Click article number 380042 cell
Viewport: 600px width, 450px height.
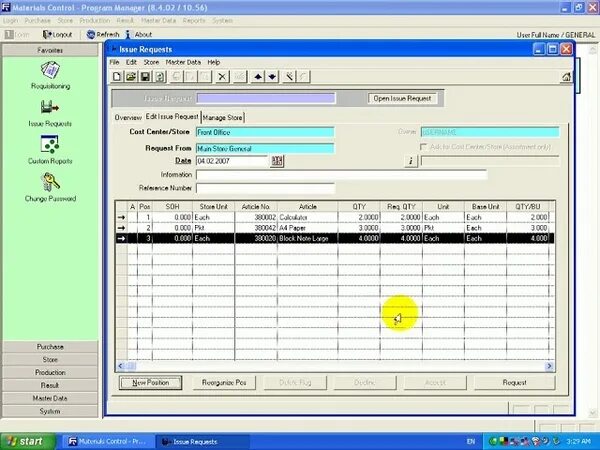coord(256,228)
